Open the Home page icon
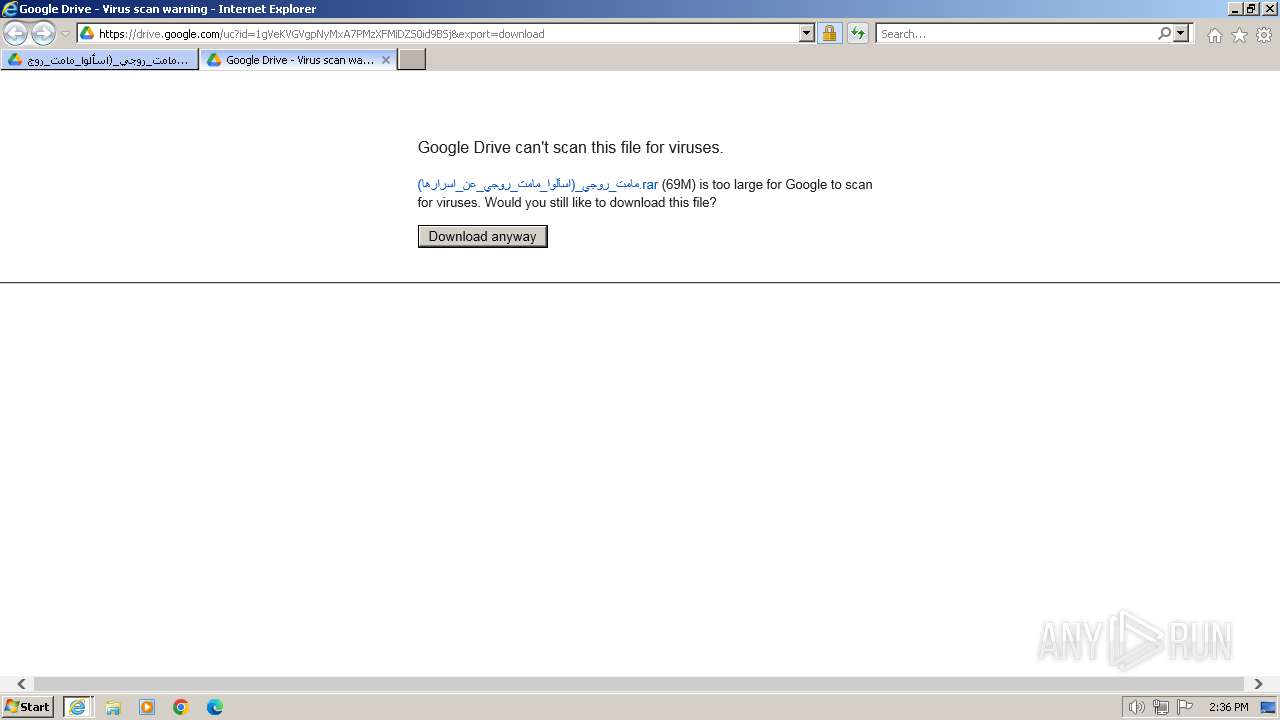This screenshot has width=1280, height=720. pyautogui.click(x=1214, y=35)
